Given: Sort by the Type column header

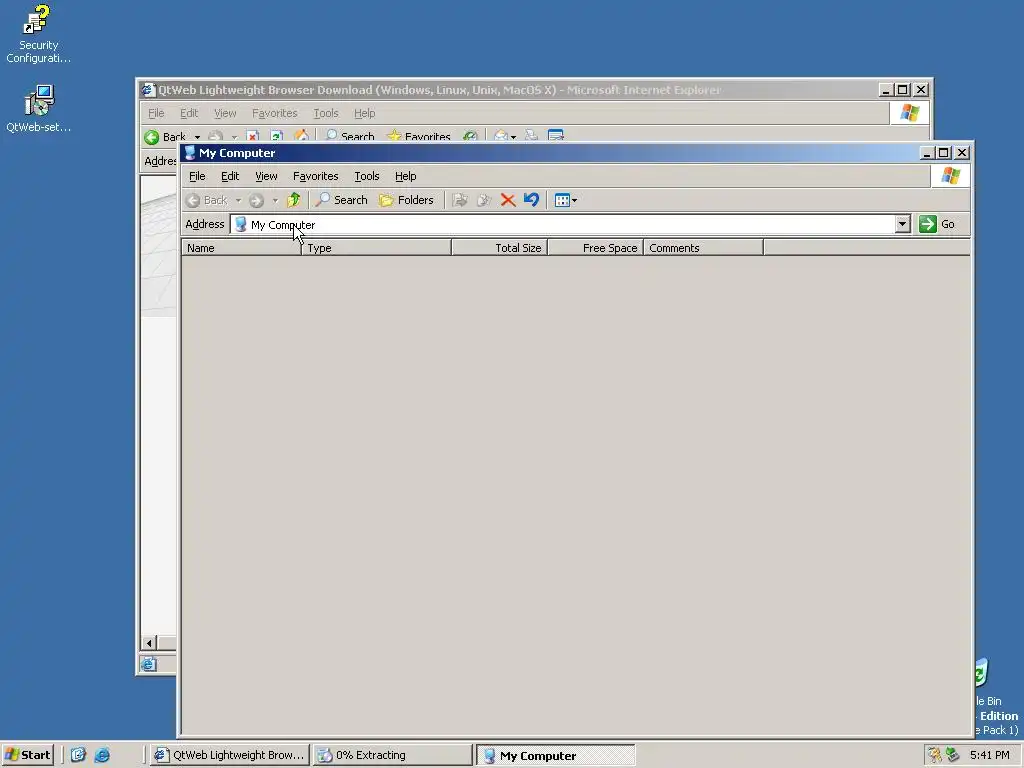Looking at the screenshot, I should coord(376,248).
